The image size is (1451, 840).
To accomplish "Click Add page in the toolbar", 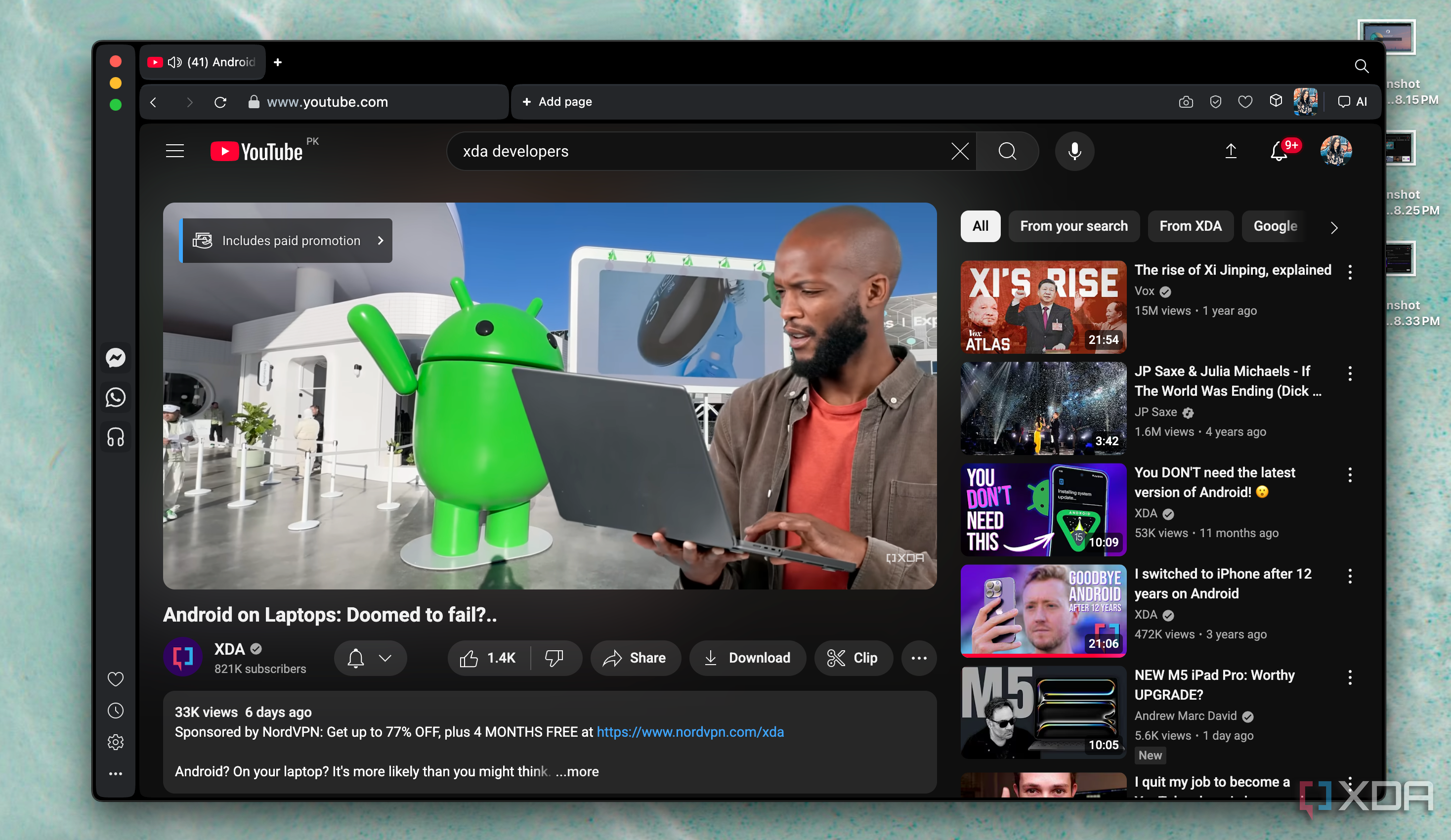I will pos(557,102).
